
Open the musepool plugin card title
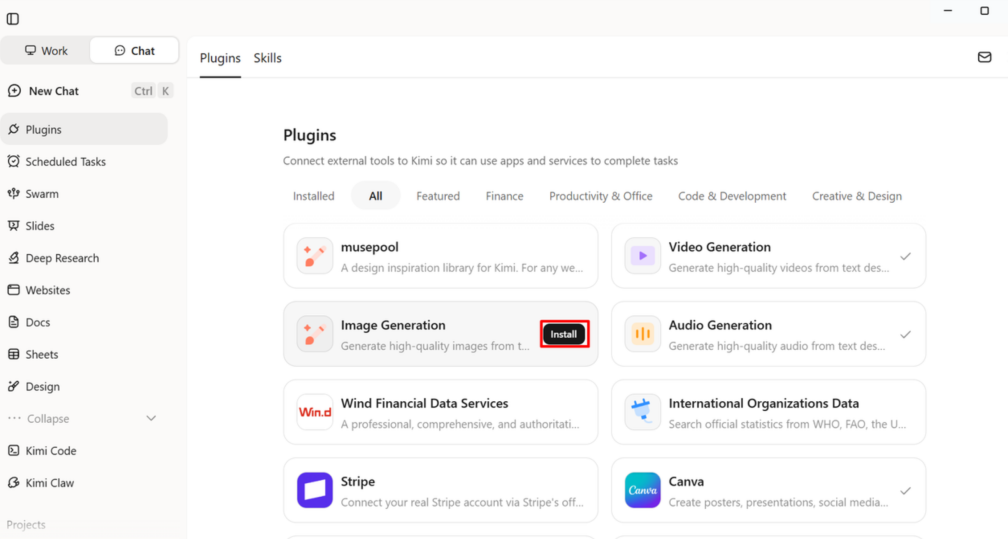370,247
